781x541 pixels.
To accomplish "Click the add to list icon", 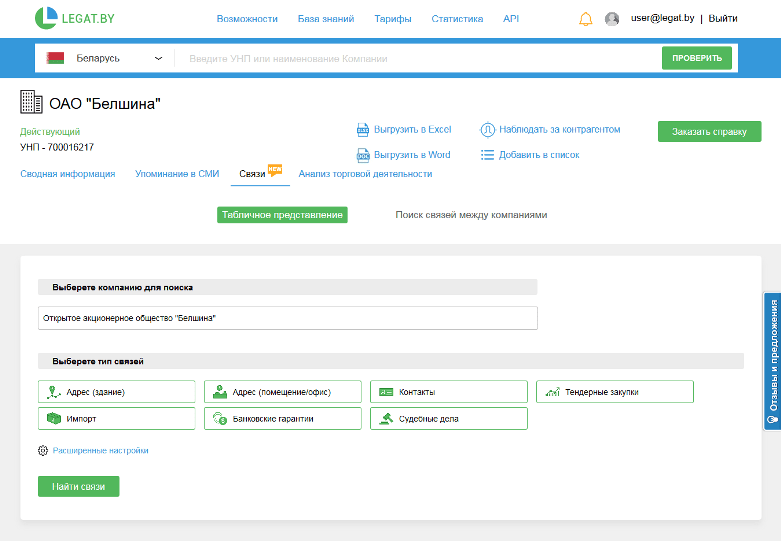I will point(487,155).
